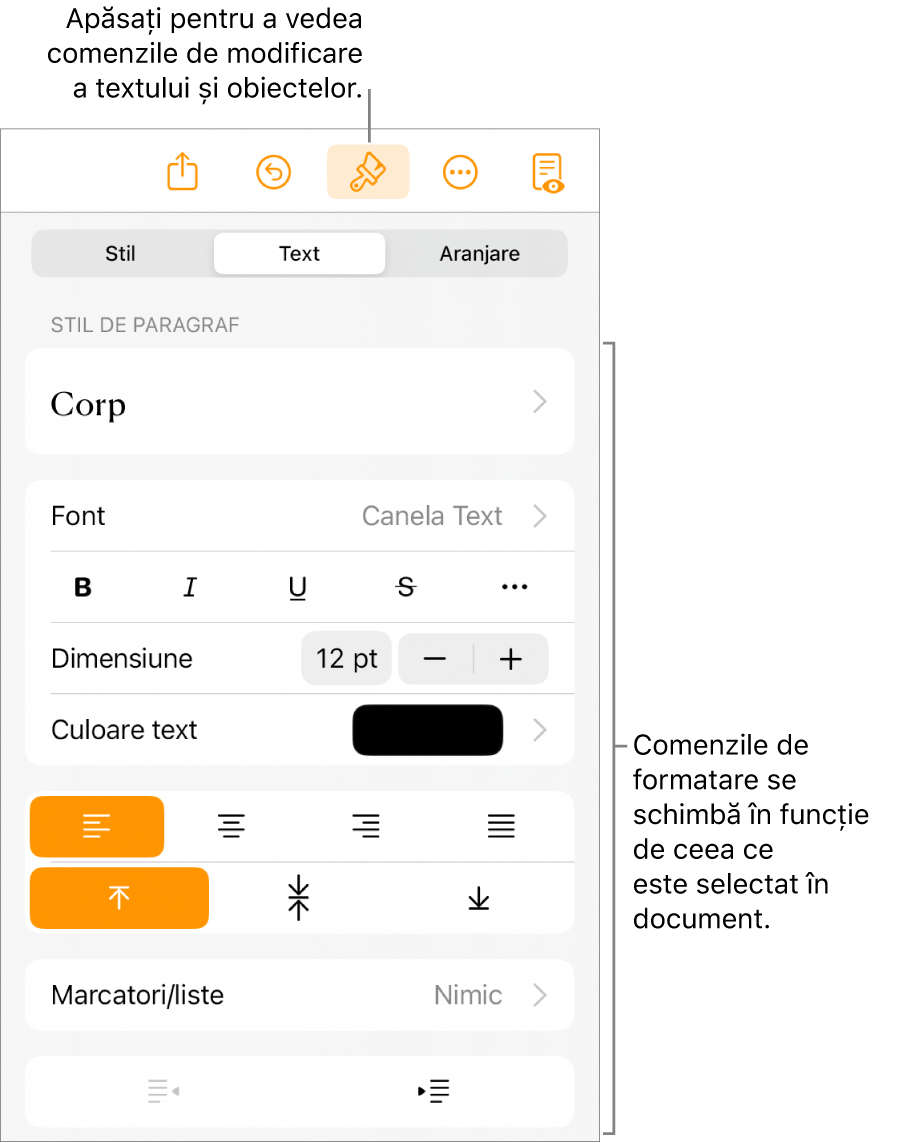
Task: Open the Font row showing Canela Text
Action: 299,516
